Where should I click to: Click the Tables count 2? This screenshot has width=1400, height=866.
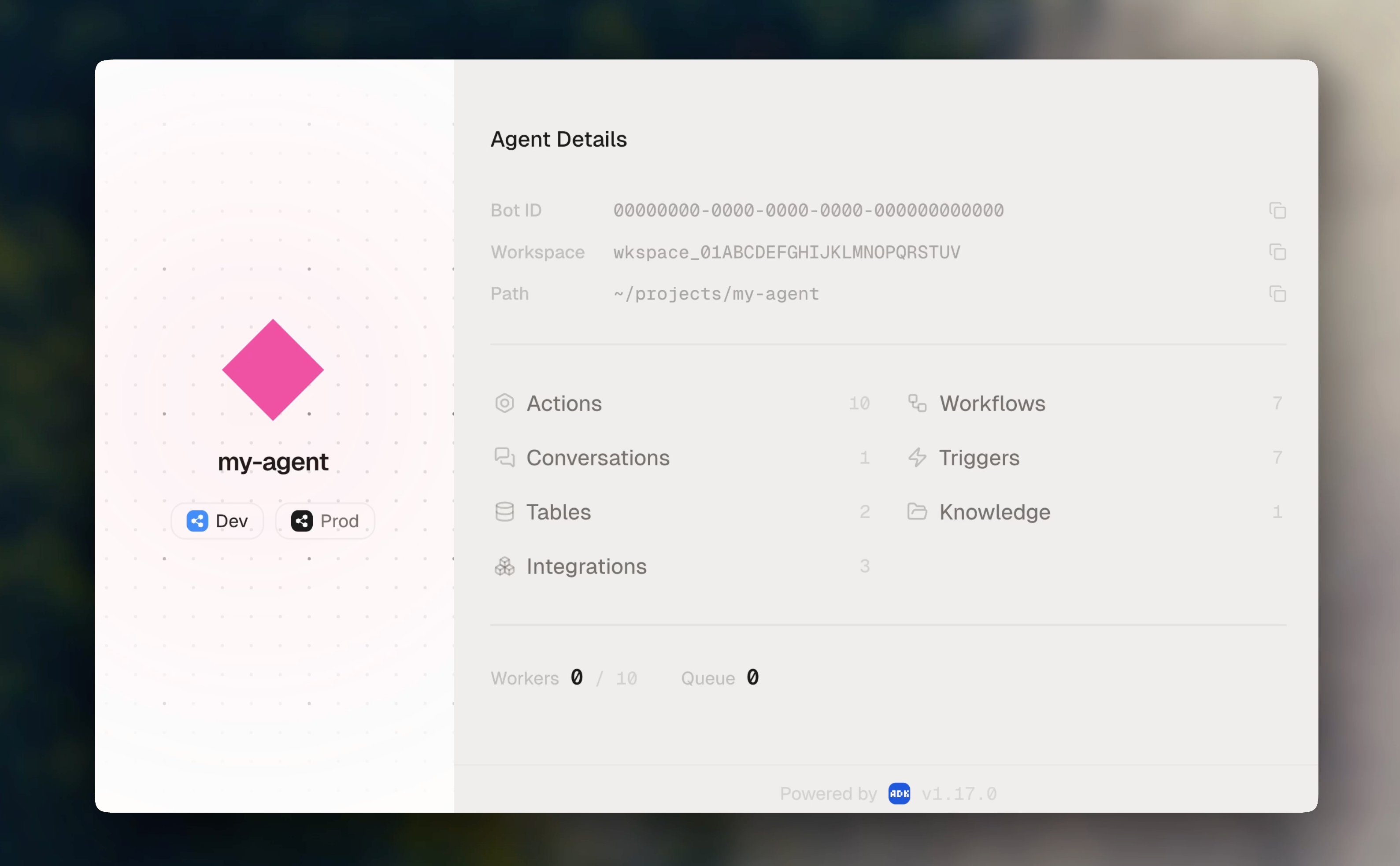pos(864,511)
